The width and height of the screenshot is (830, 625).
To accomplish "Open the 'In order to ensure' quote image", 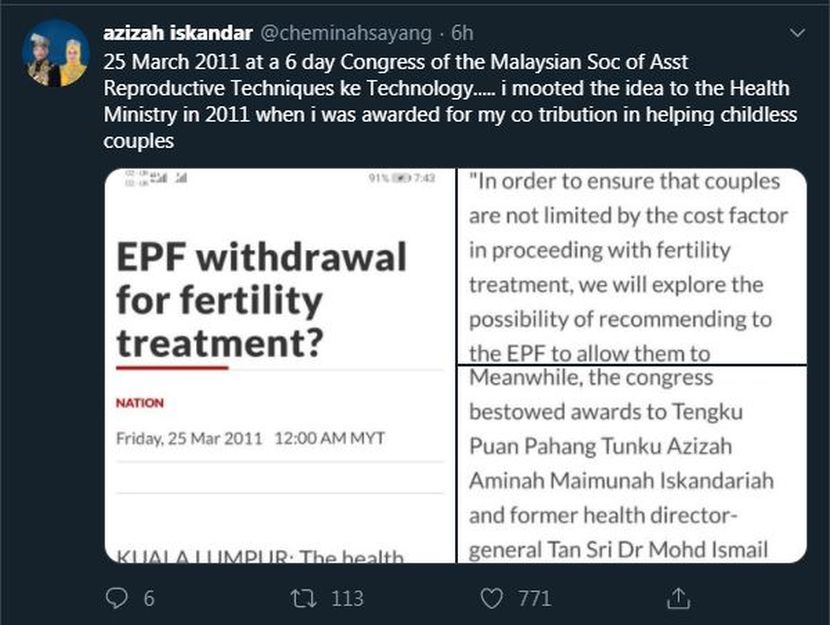I will coord(632,266).
